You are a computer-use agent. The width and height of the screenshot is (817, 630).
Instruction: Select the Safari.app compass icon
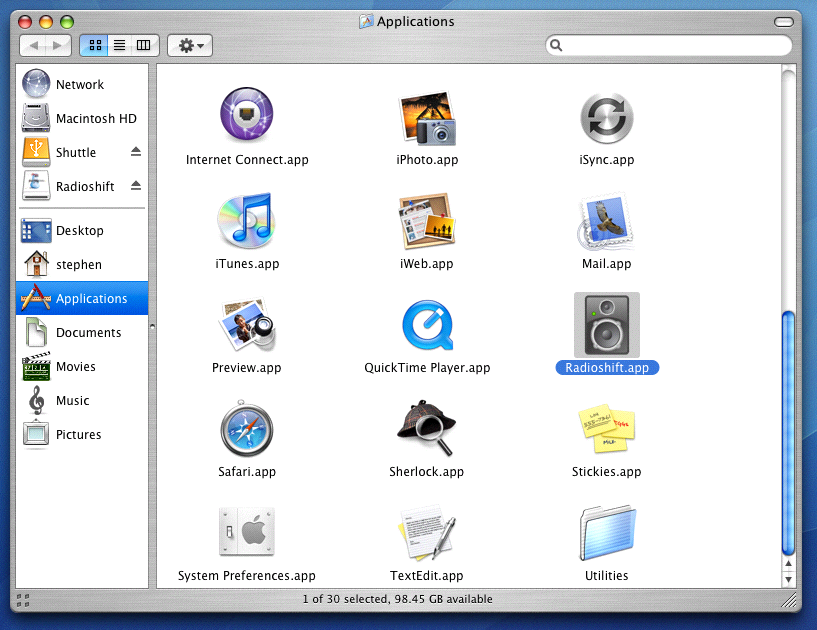click(246, 430)
